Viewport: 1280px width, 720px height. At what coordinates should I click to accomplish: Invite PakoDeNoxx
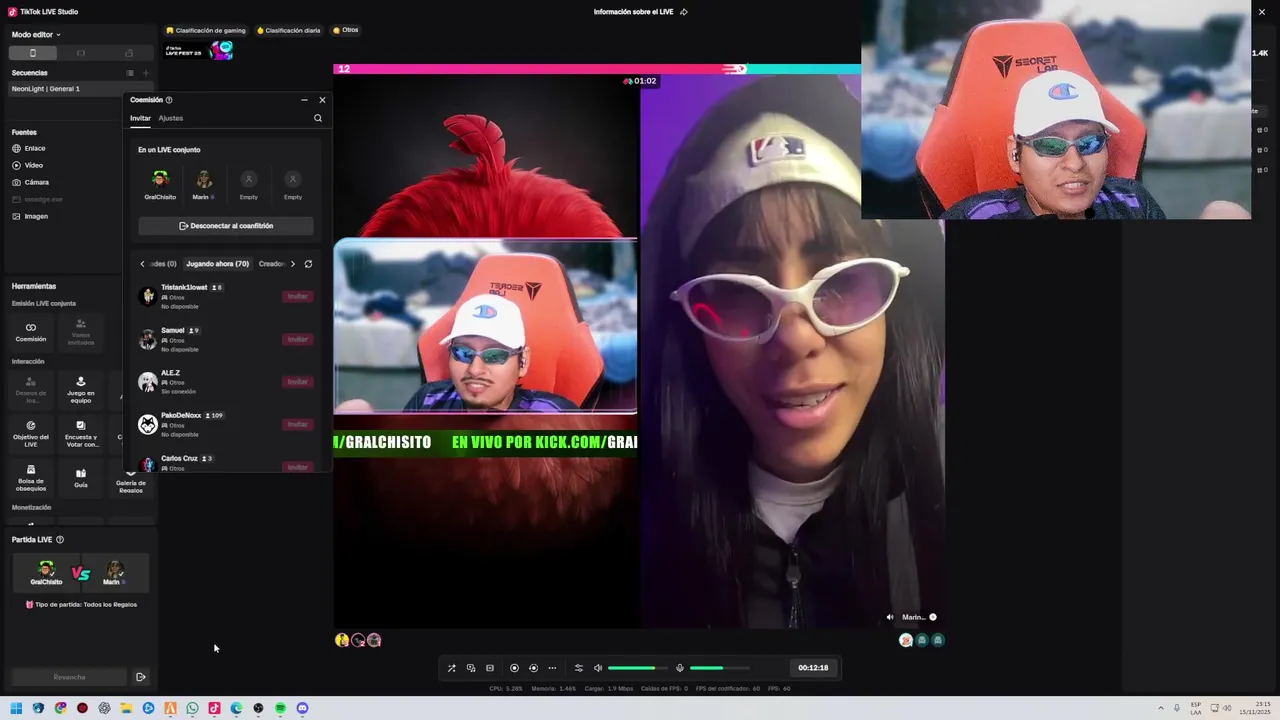(298, 424)
